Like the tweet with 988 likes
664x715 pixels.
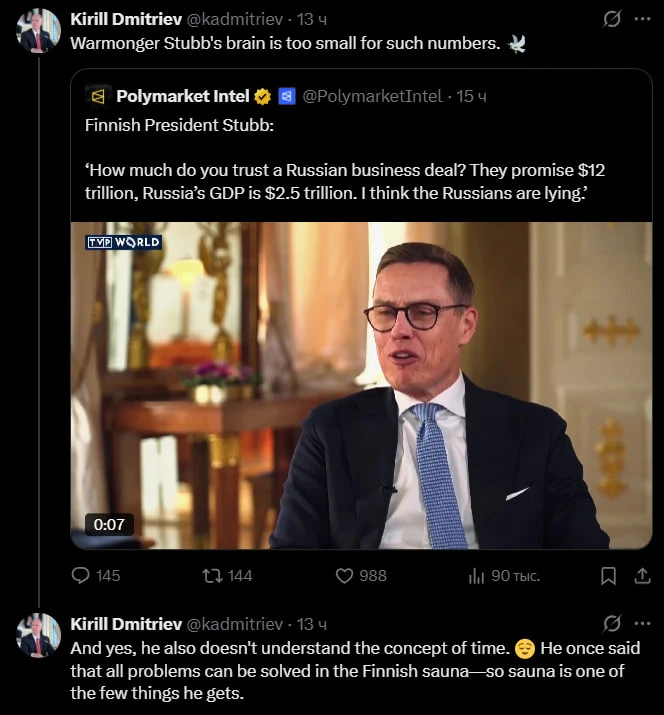click(345, 575)
